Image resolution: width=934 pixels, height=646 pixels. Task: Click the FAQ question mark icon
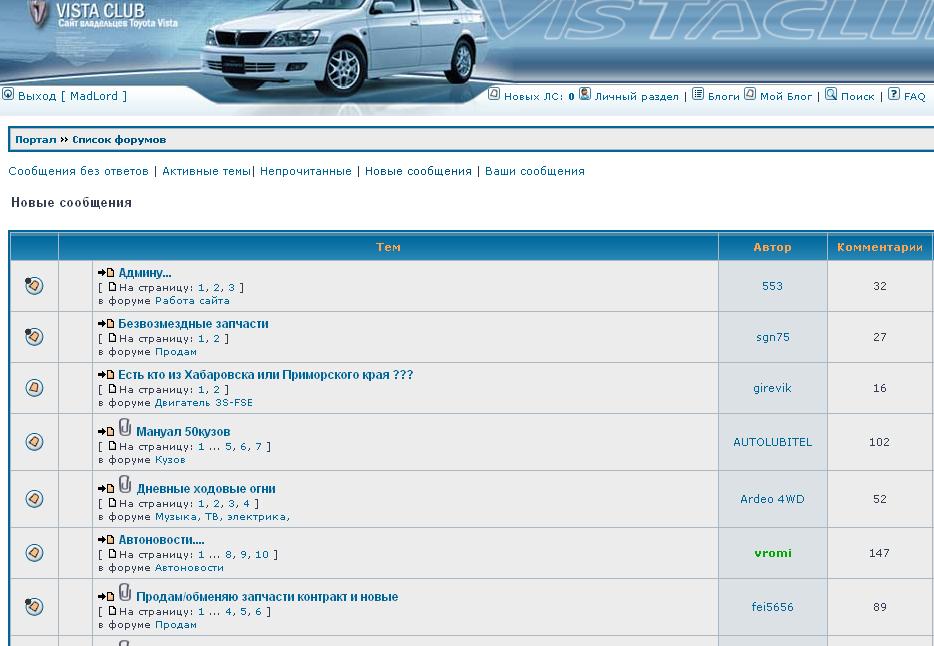894,95
